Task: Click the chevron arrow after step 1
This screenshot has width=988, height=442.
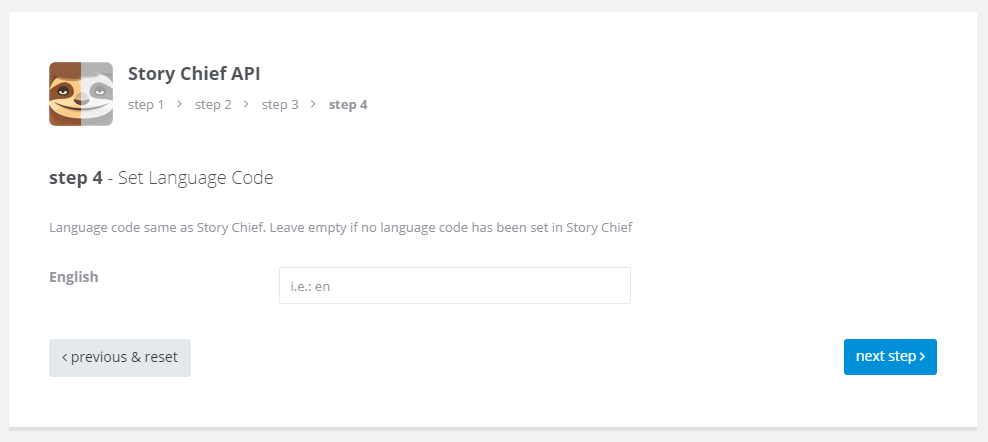Action: pyautogui.click(x=180, y=104)
